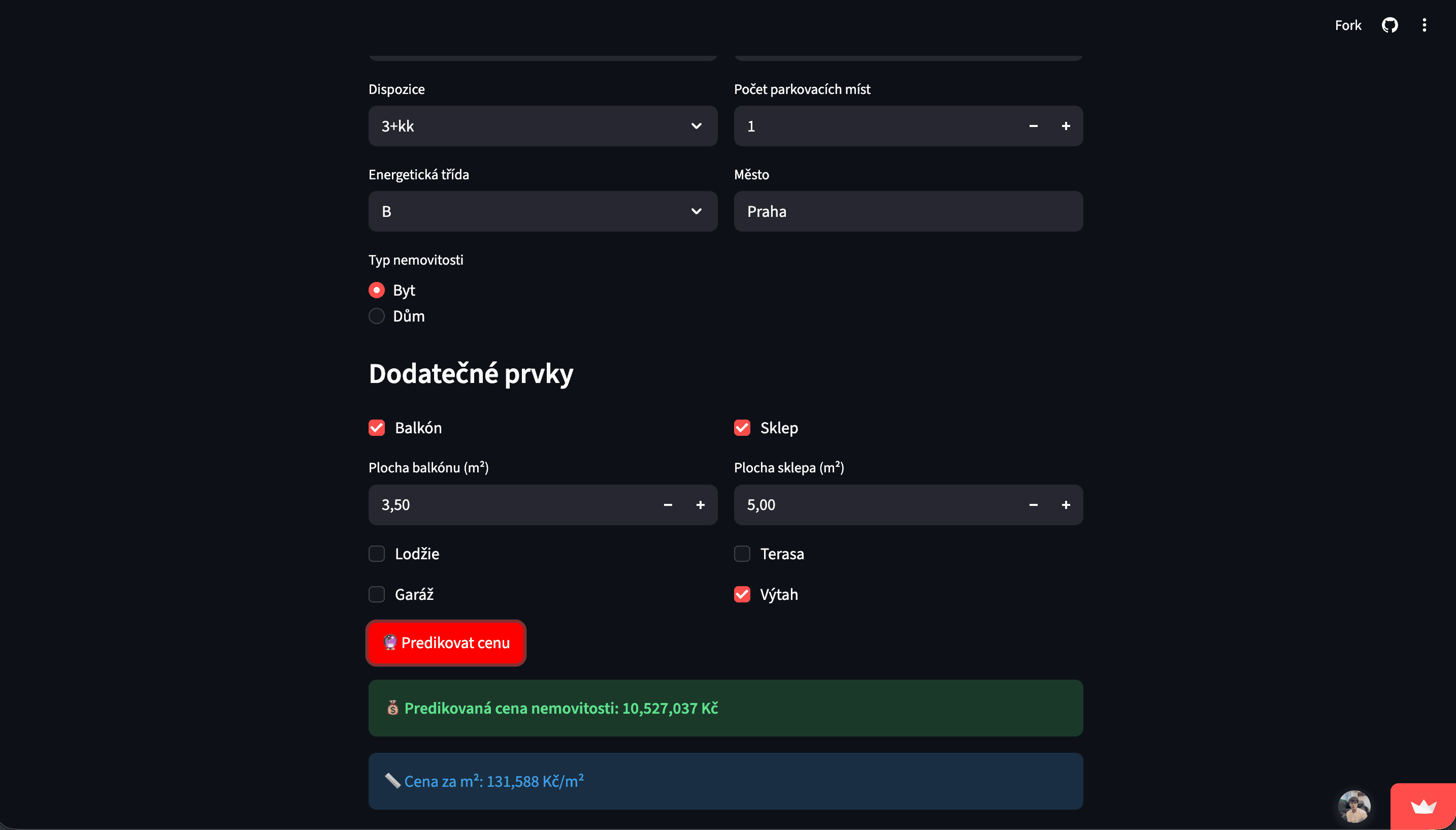
Task: Check the Terasa option
Action: click(x=742, y=554)
